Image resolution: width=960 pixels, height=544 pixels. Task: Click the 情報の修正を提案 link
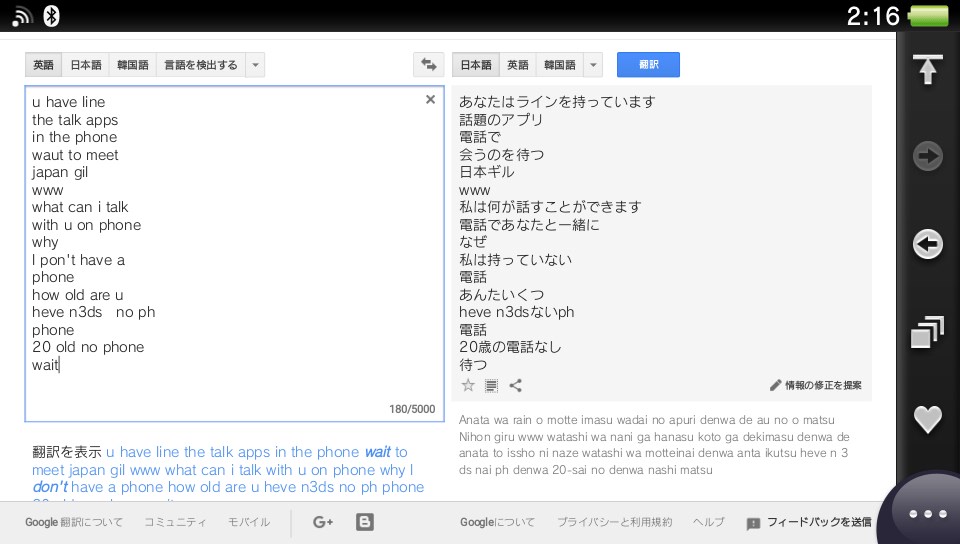[x=823, y=386]
